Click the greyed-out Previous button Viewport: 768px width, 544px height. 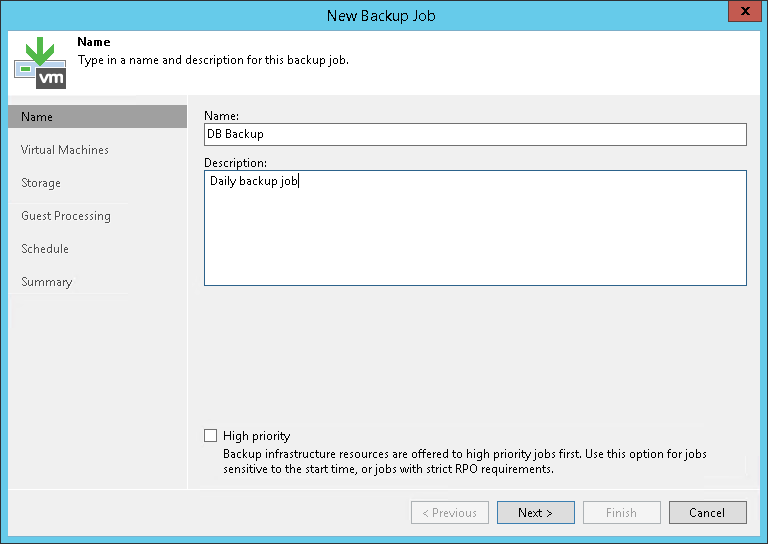click(449, 513)
